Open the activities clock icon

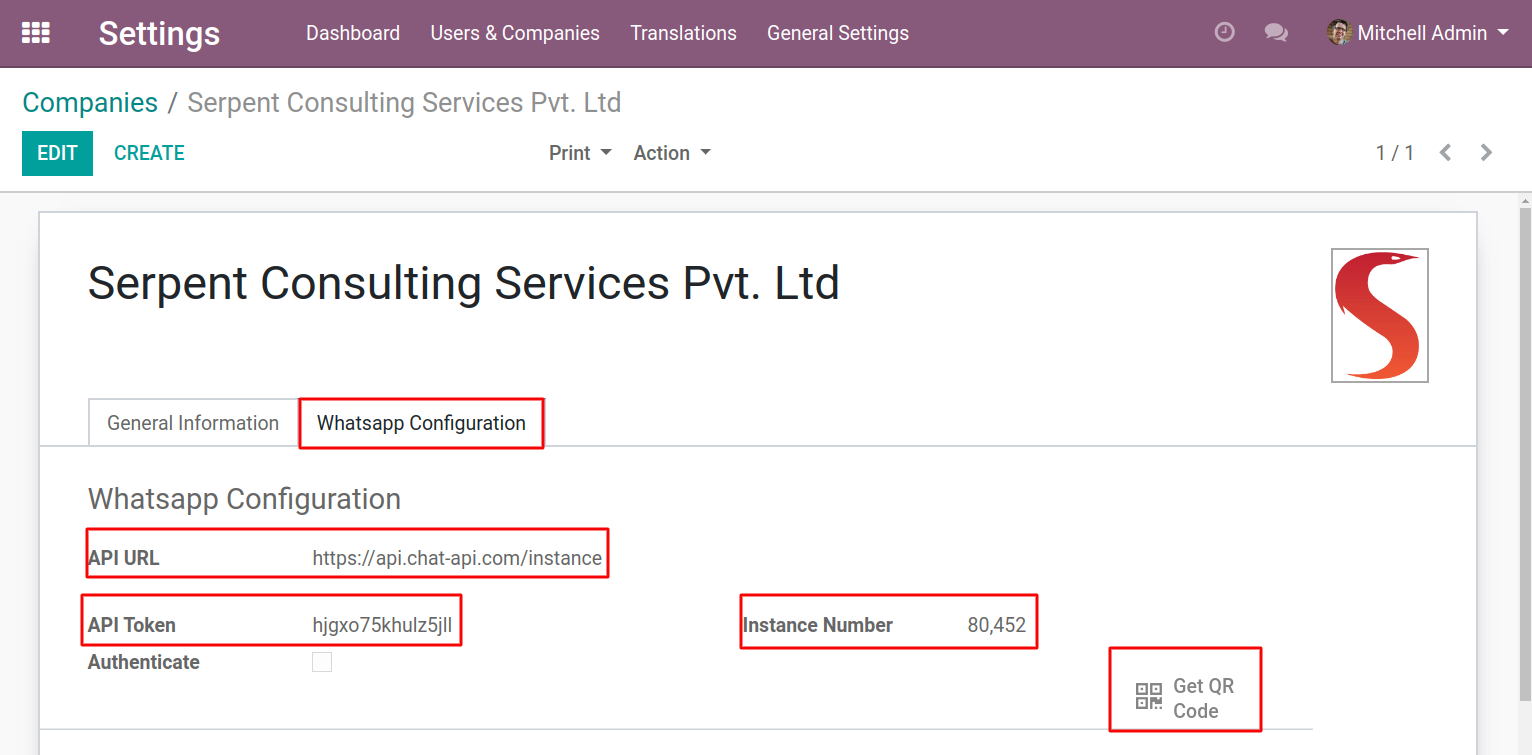tap(1224, 33)
